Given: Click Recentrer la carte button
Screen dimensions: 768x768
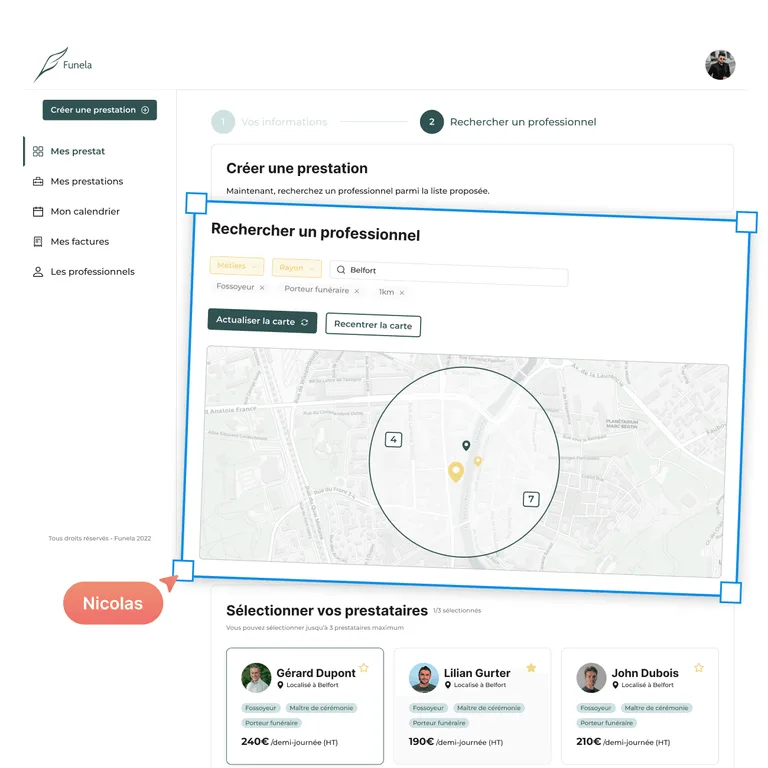Looking at the screenshot, I should tap(373, 325).
